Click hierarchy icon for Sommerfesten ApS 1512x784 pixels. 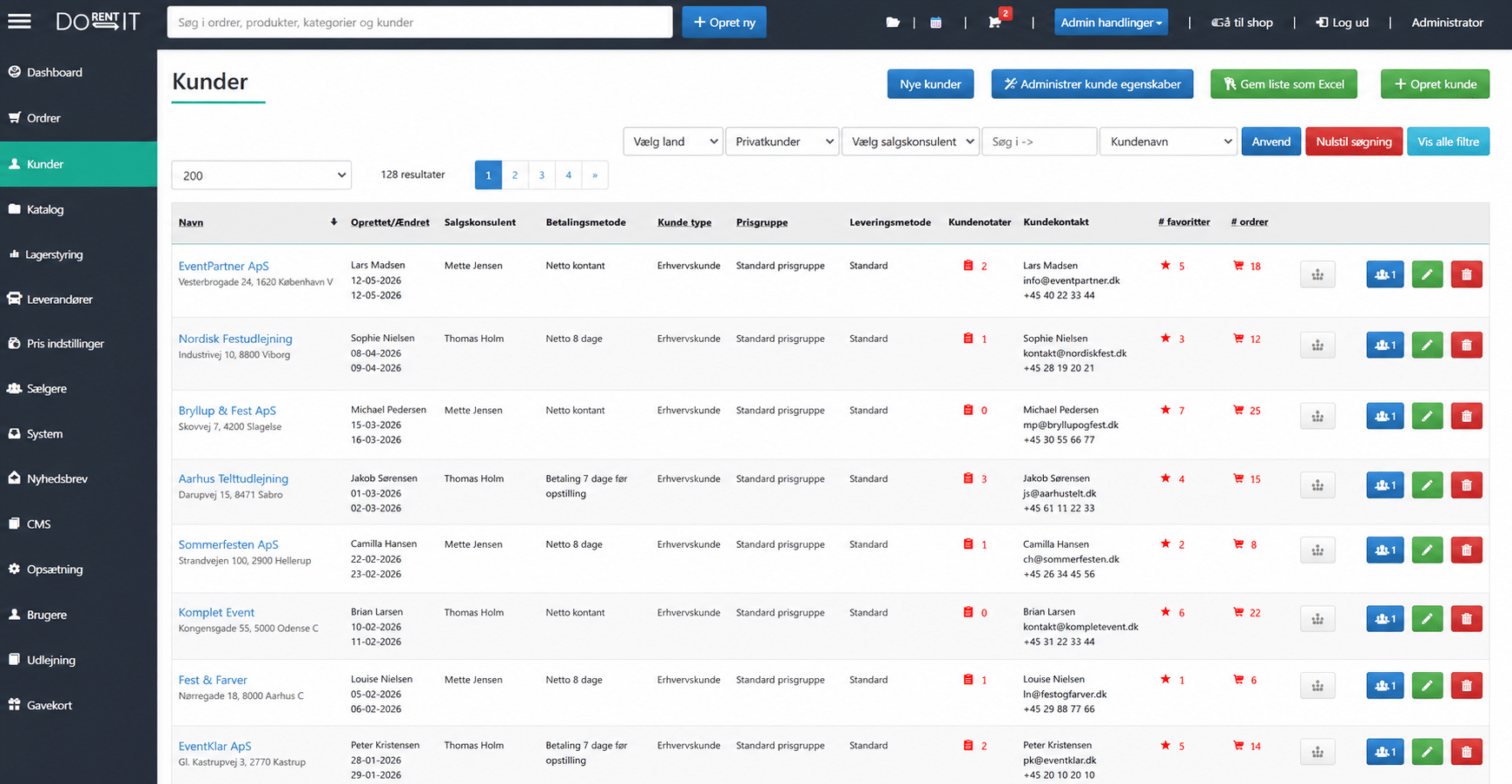coord(1317,550)
